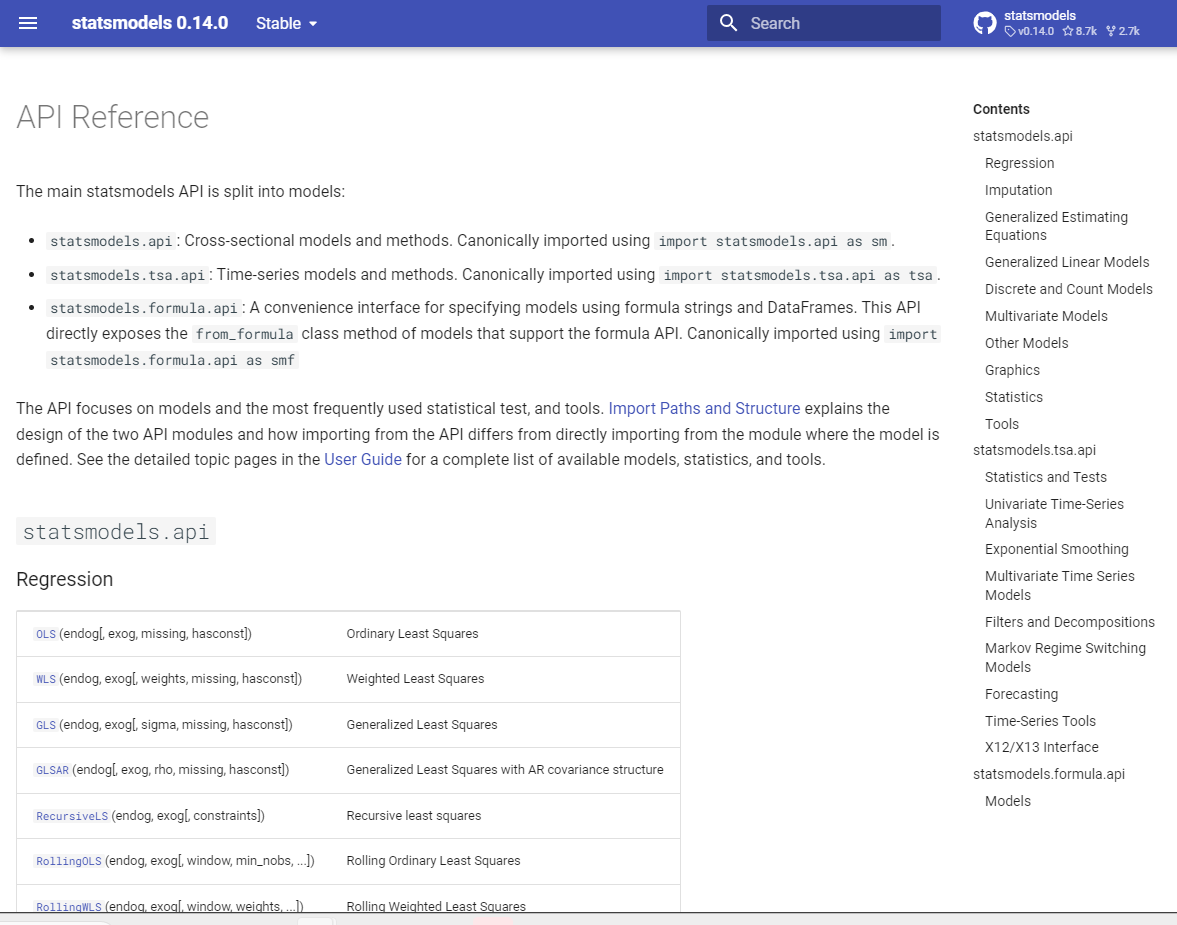1177x925 pixels.
Task: Open the GLSAR function link
Action: [x=53, y=770]
